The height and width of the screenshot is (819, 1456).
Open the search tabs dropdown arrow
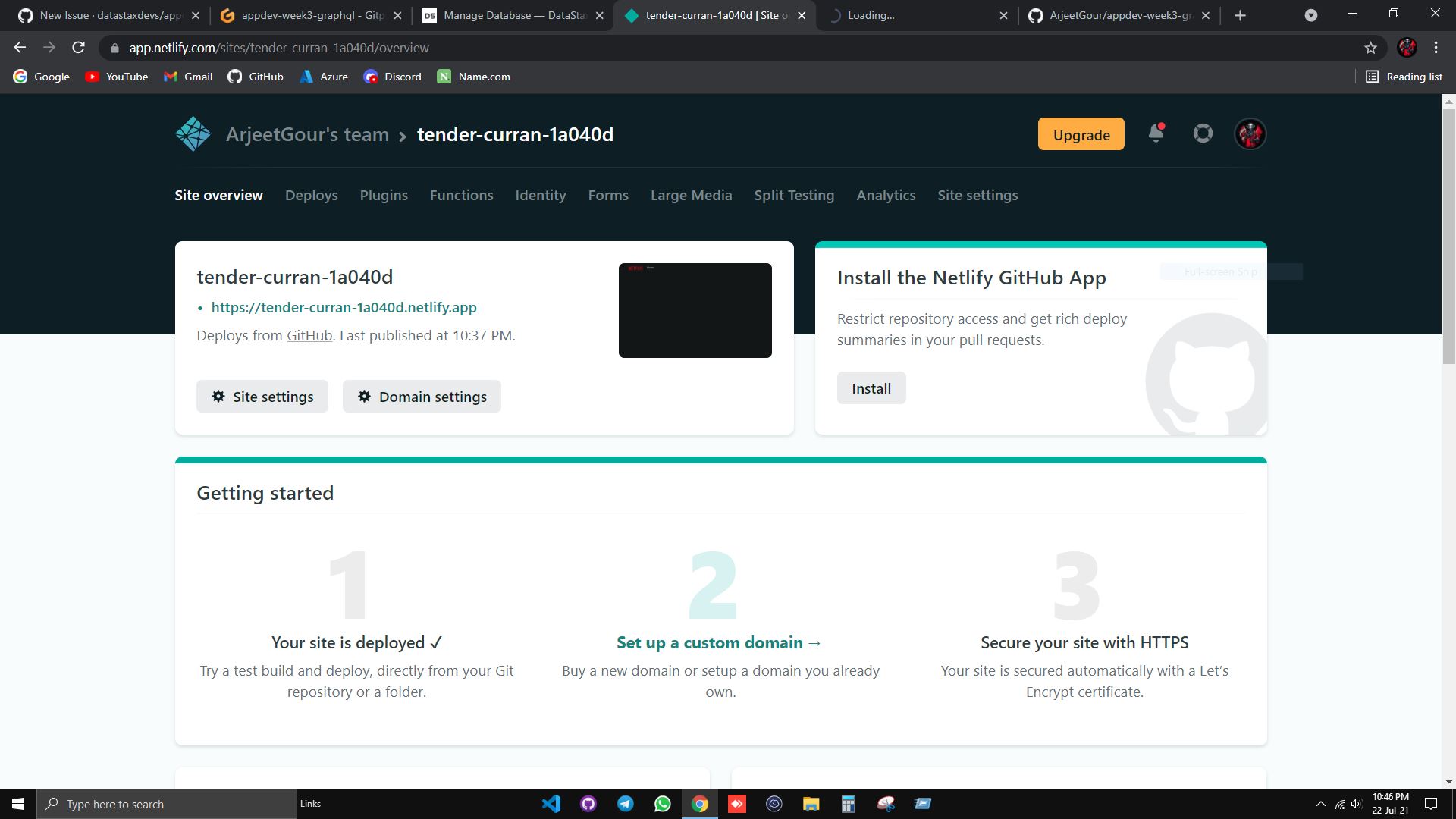1311,15
